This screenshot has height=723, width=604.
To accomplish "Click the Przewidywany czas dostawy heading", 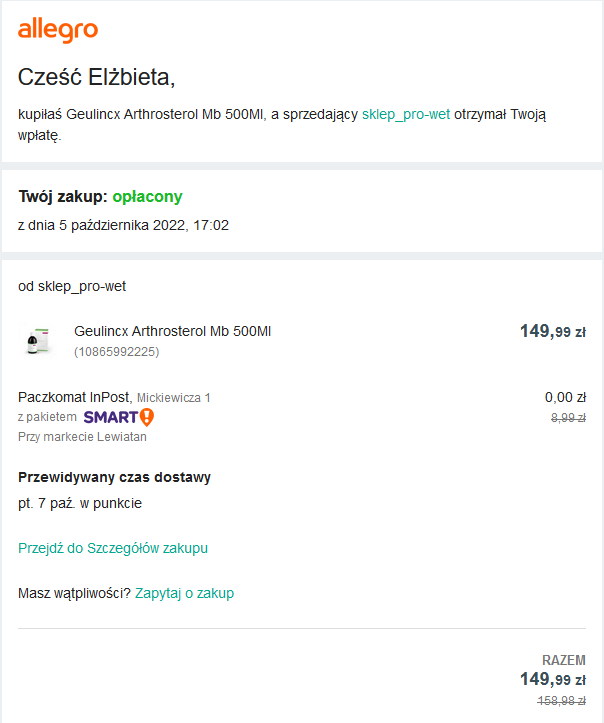I will pos(114,477).
